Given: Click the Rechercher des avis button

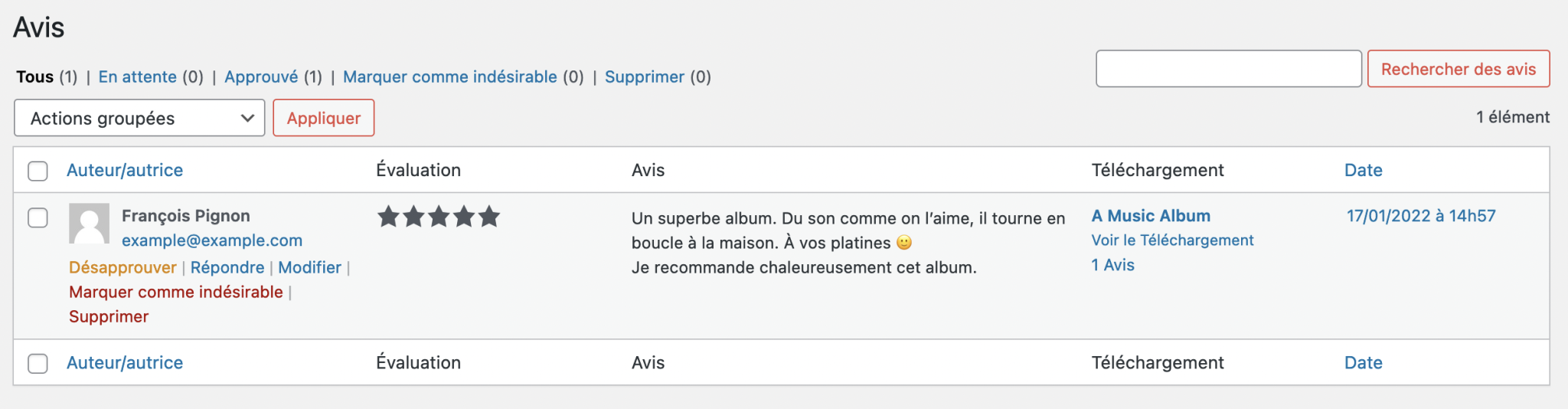Looking at the screenshot, I should tap(1459, 69).
